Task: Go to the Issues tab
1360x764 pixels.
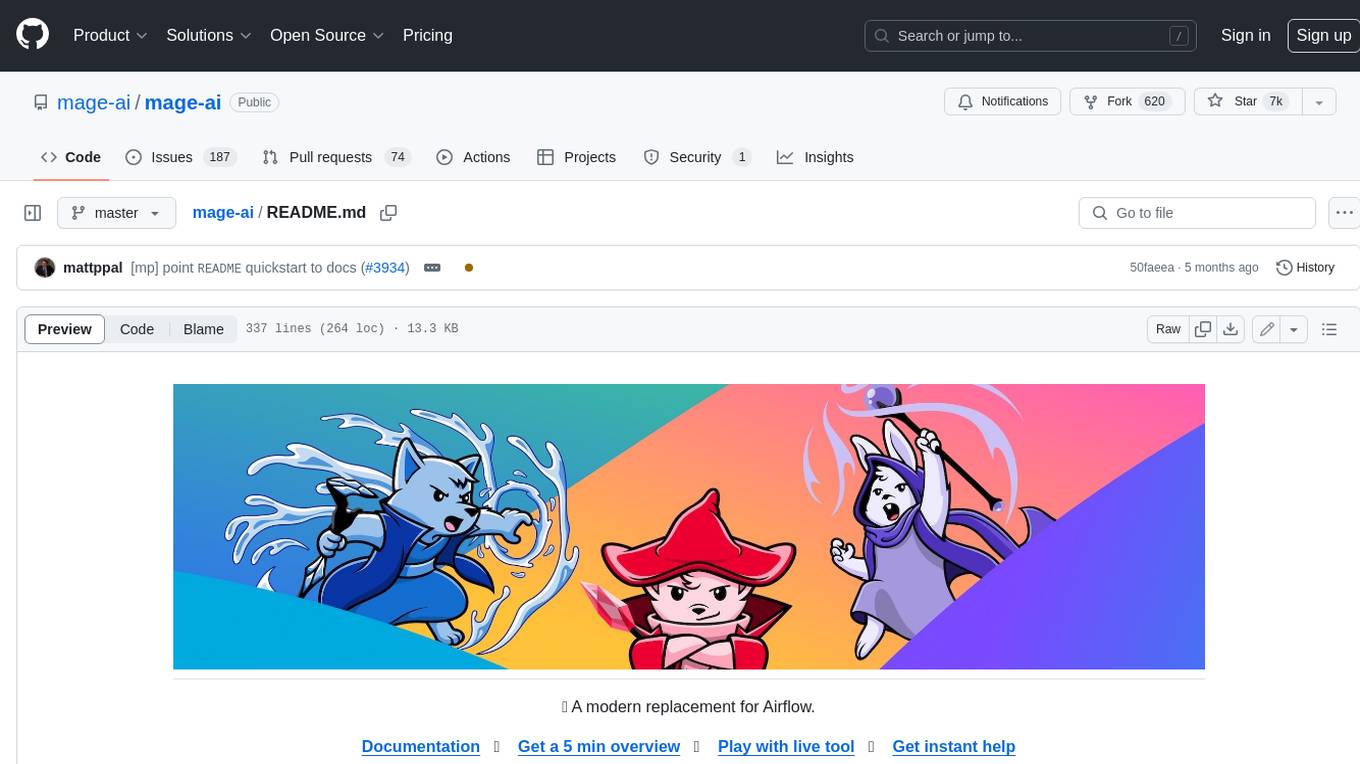Action: pos(171,157)
